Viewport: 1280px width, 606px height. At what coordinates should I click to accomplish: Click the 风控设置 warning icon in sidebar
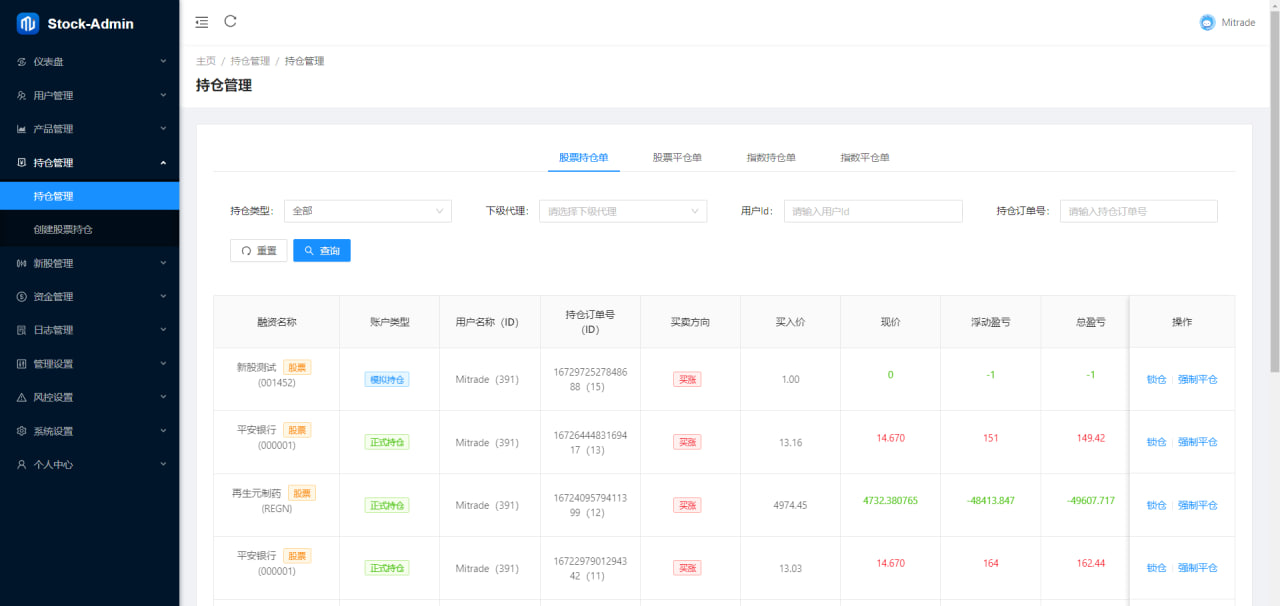coord(22,398)
